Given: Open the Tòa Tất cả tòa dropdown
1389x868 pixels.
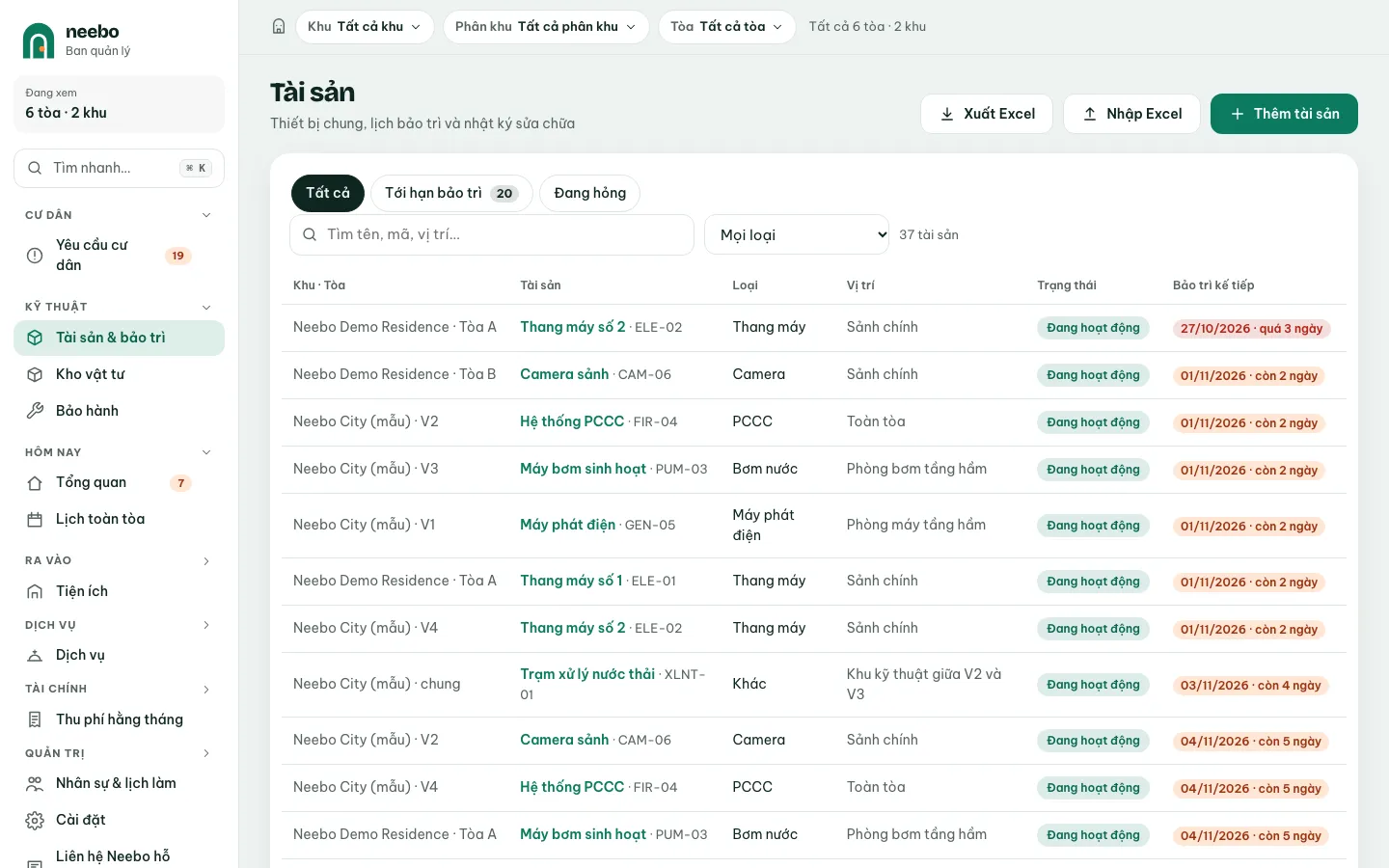Looking at the screenshot, I should coord(727,27).
